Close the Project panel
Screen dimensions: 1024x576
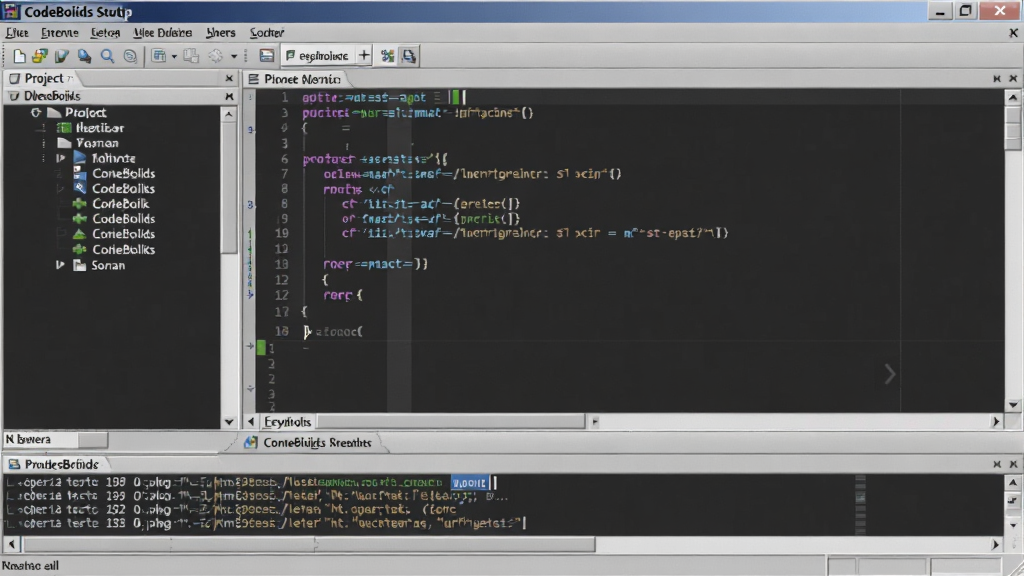pyautogui.click(x=229, y=78)
